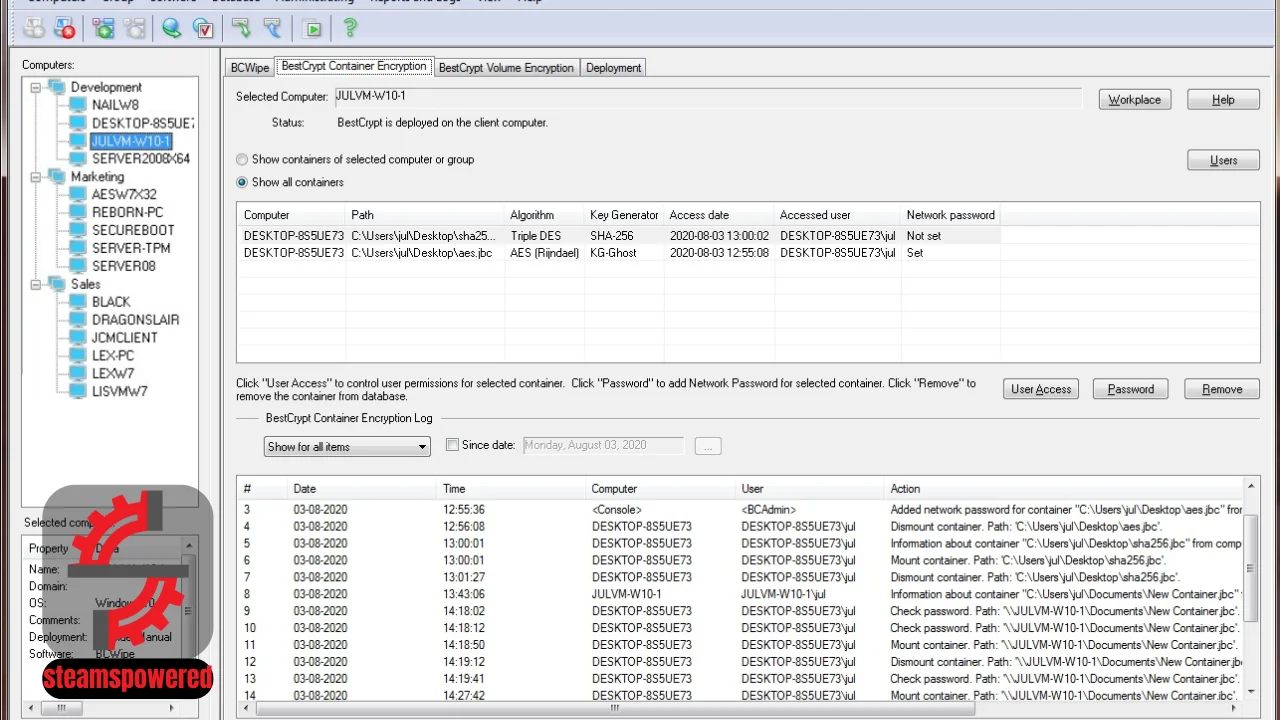Collapse the Development group in the tree
The image size is (1280, 720).
point(35,87)
